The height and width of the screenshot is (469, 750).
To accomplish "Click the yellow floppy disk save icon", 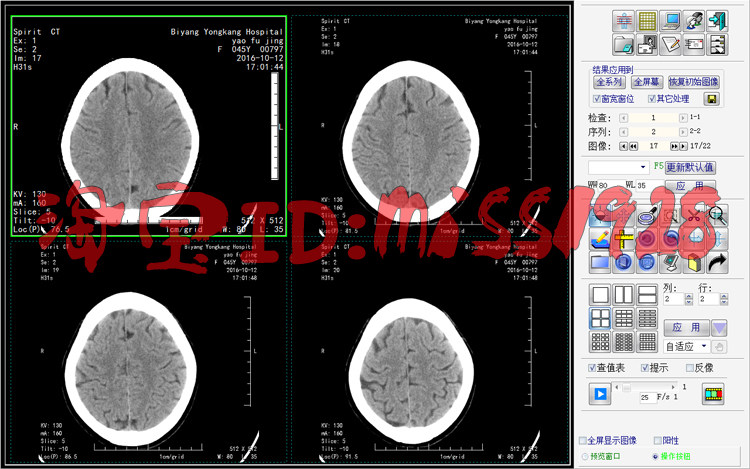I will (x=712, y=99).
